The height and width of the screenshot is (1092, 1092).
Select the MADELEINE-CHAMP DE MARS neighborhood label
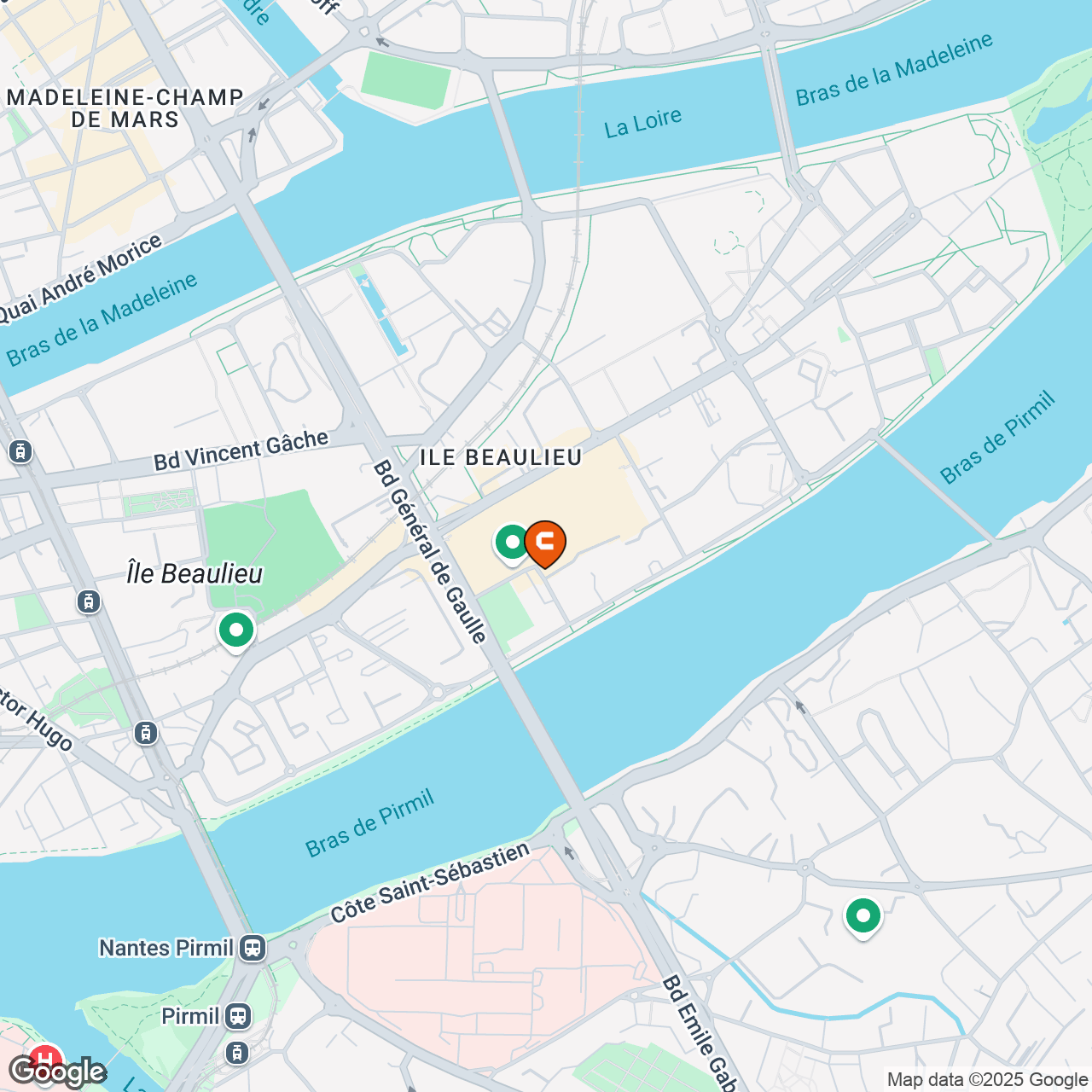tap(125, 108)
